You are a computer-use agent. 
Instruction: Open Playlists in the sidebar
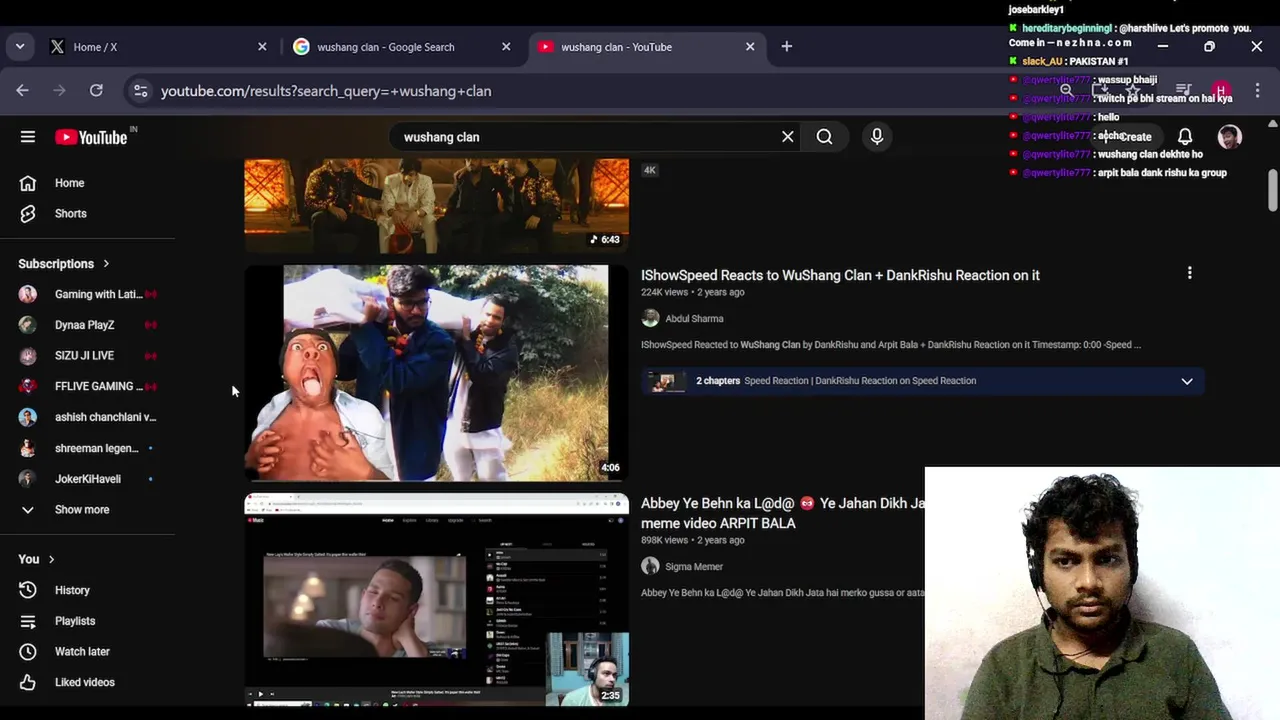pyautogui.click(x=75, y=621)
